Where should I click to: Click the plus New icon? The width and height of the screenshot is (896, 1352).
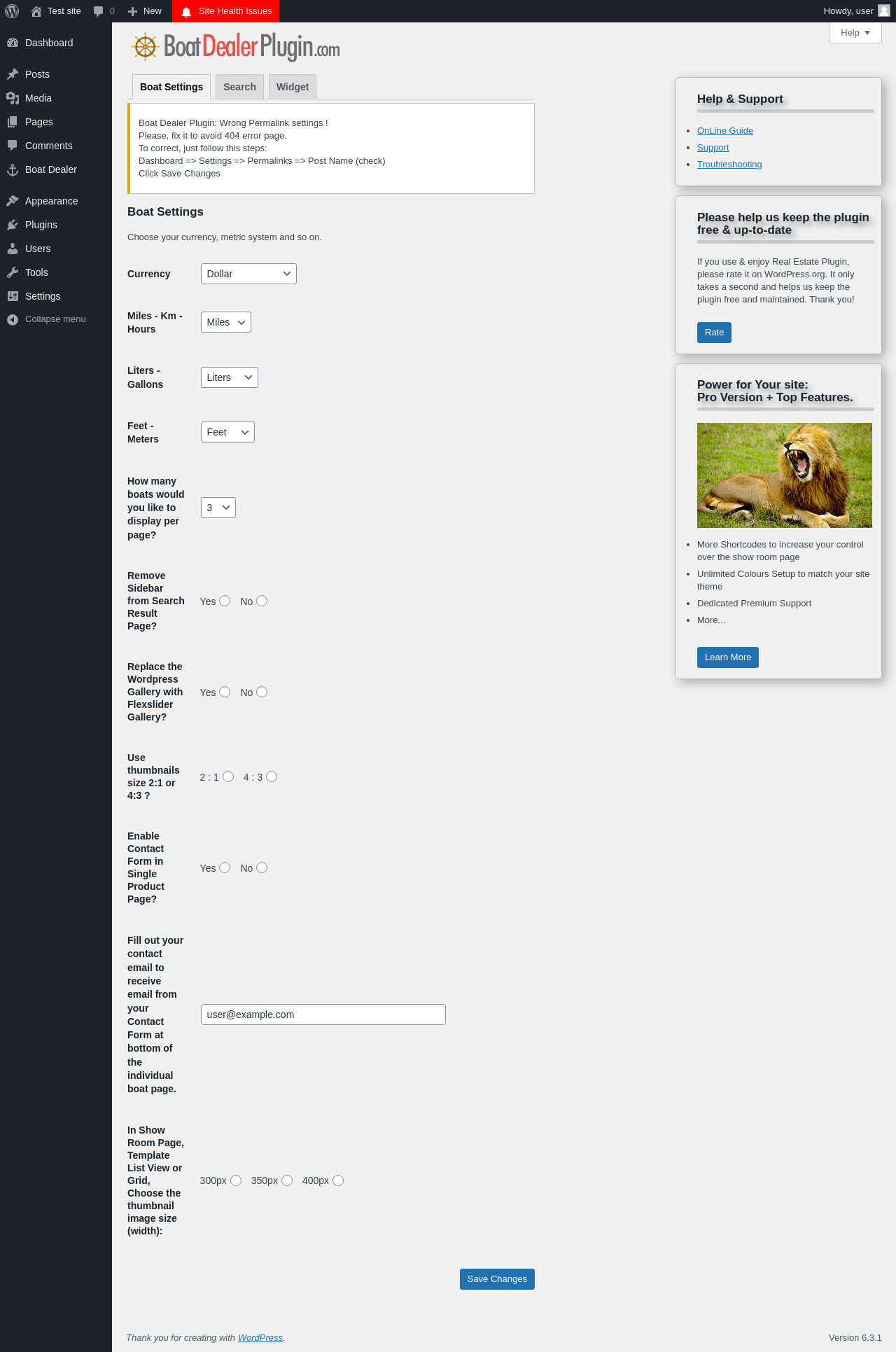coord(132,11)
